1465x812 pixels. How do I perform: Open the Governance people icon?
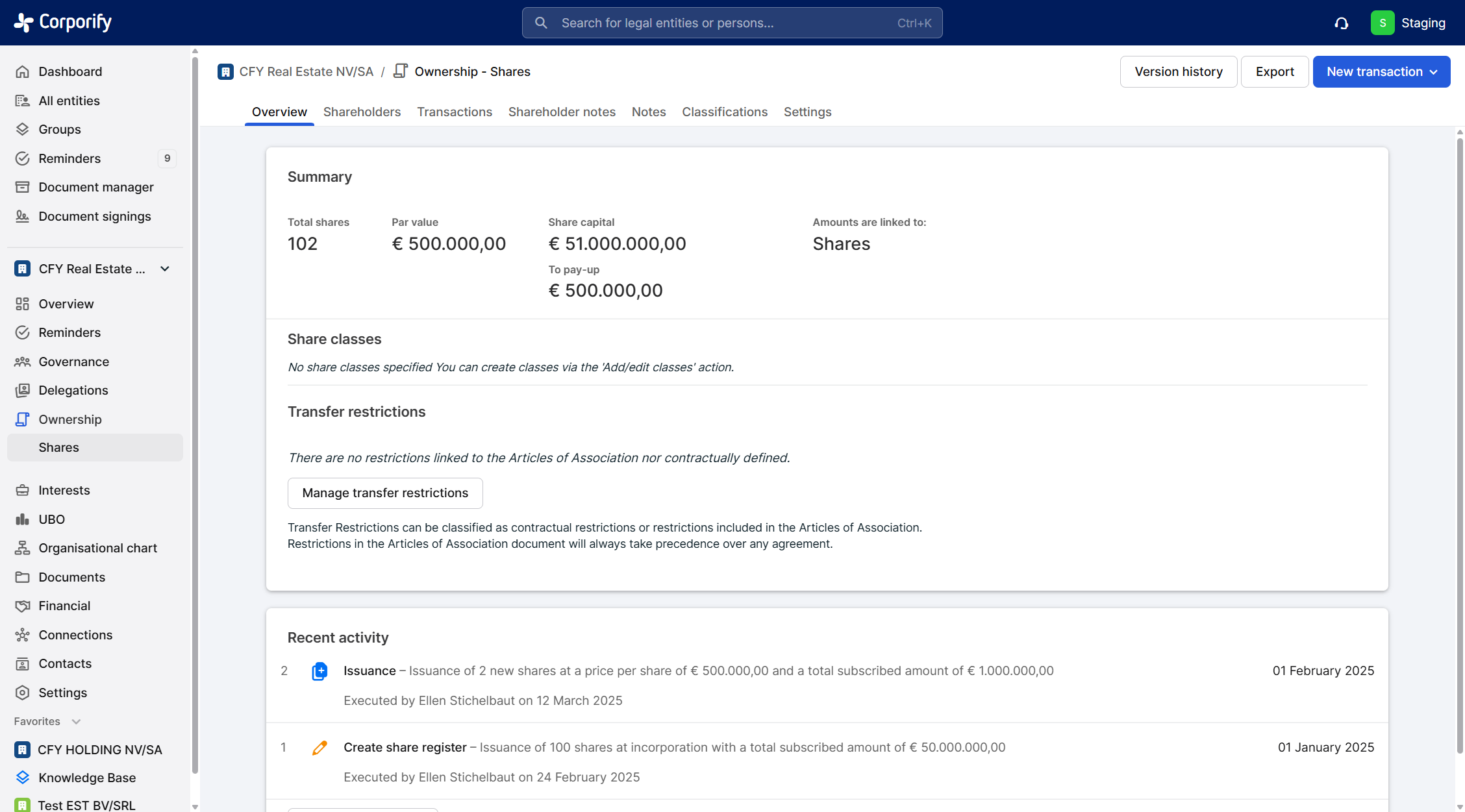click(x=22, y=362)
